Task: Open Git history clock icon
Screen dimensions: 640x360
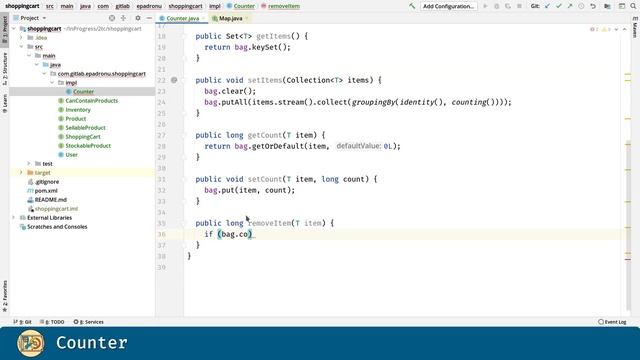Action: tap(581, 6)
